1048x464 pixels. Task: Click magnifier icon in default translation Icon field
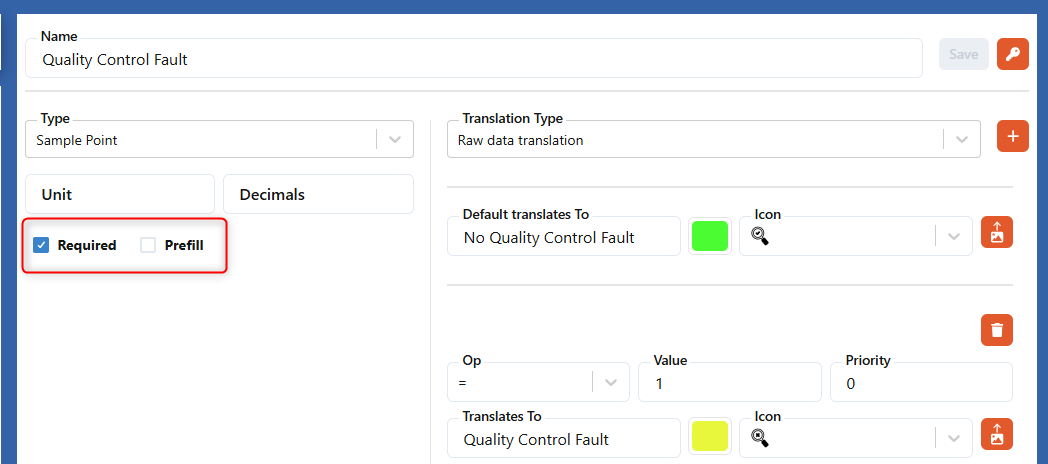coord(760,237)
